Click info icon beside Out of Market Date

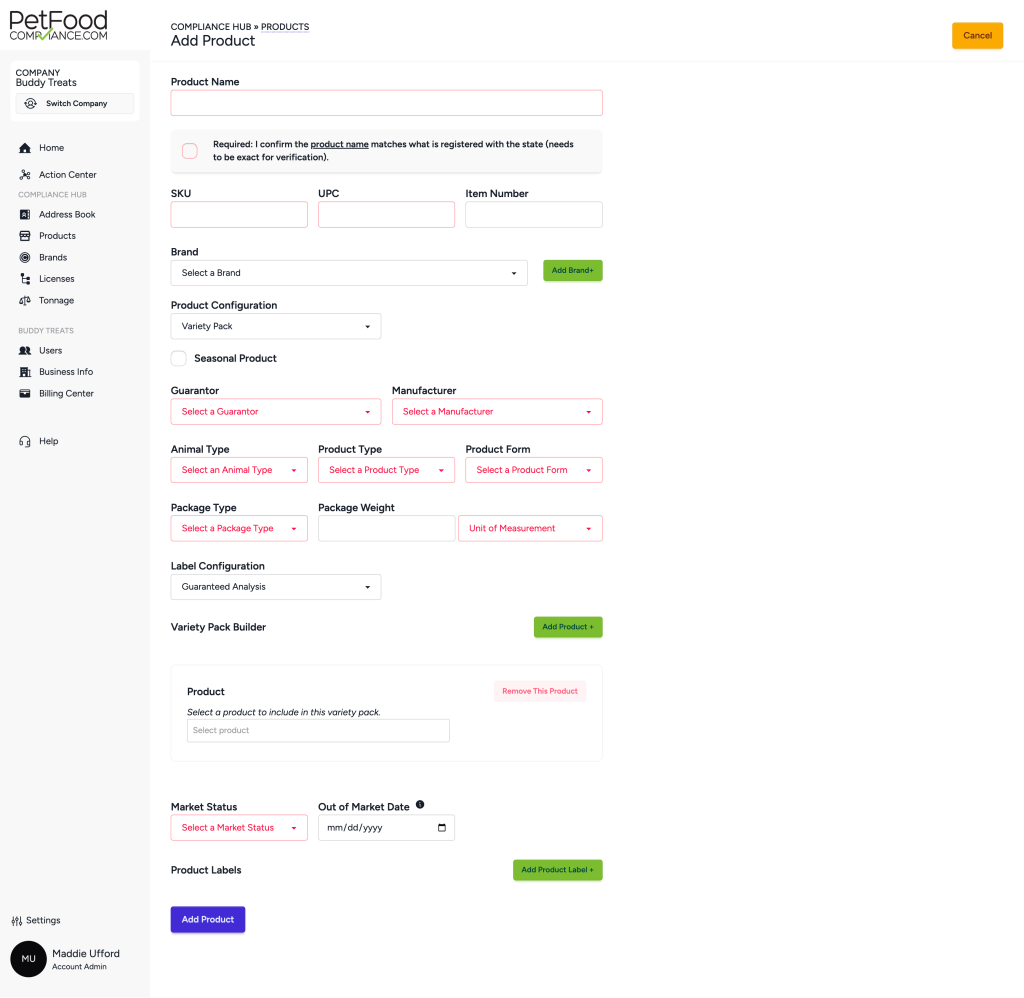pos(420,805)
